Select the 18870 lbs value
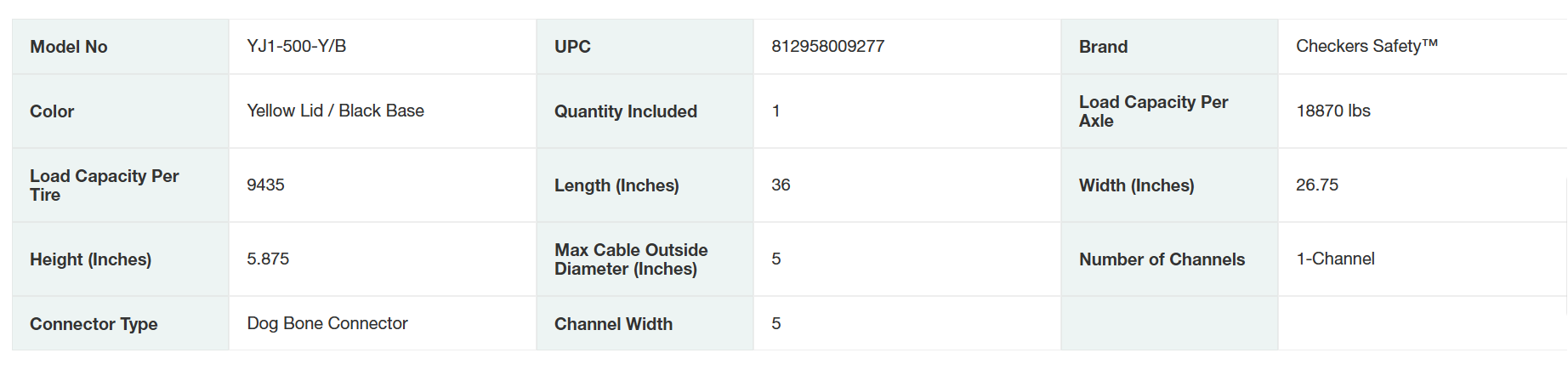The width and height of the screenshot is (1568, 370). click(x=1332, y=111)
